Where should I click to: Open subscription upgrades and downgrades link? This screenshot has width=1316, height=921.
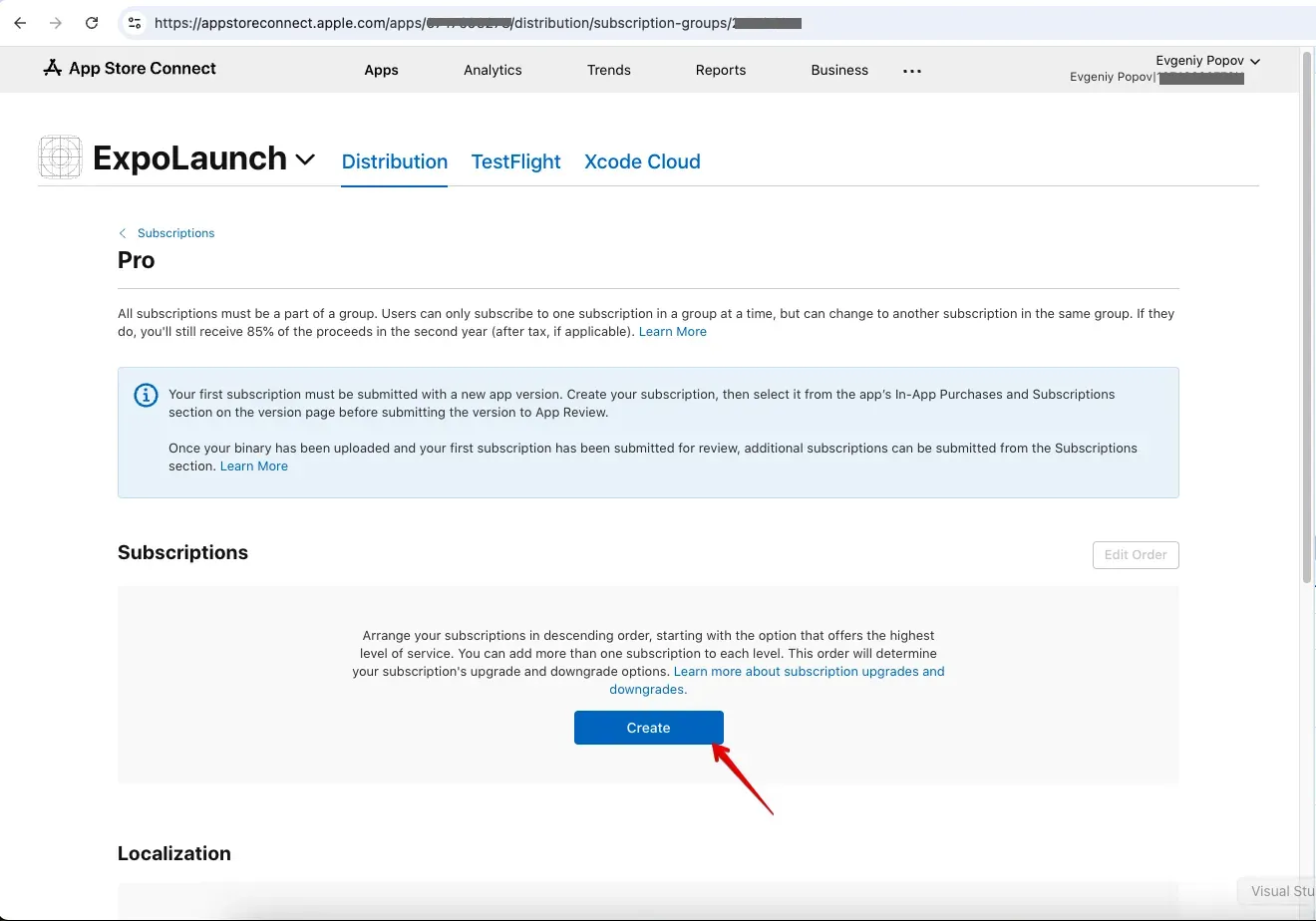(777, 680)
